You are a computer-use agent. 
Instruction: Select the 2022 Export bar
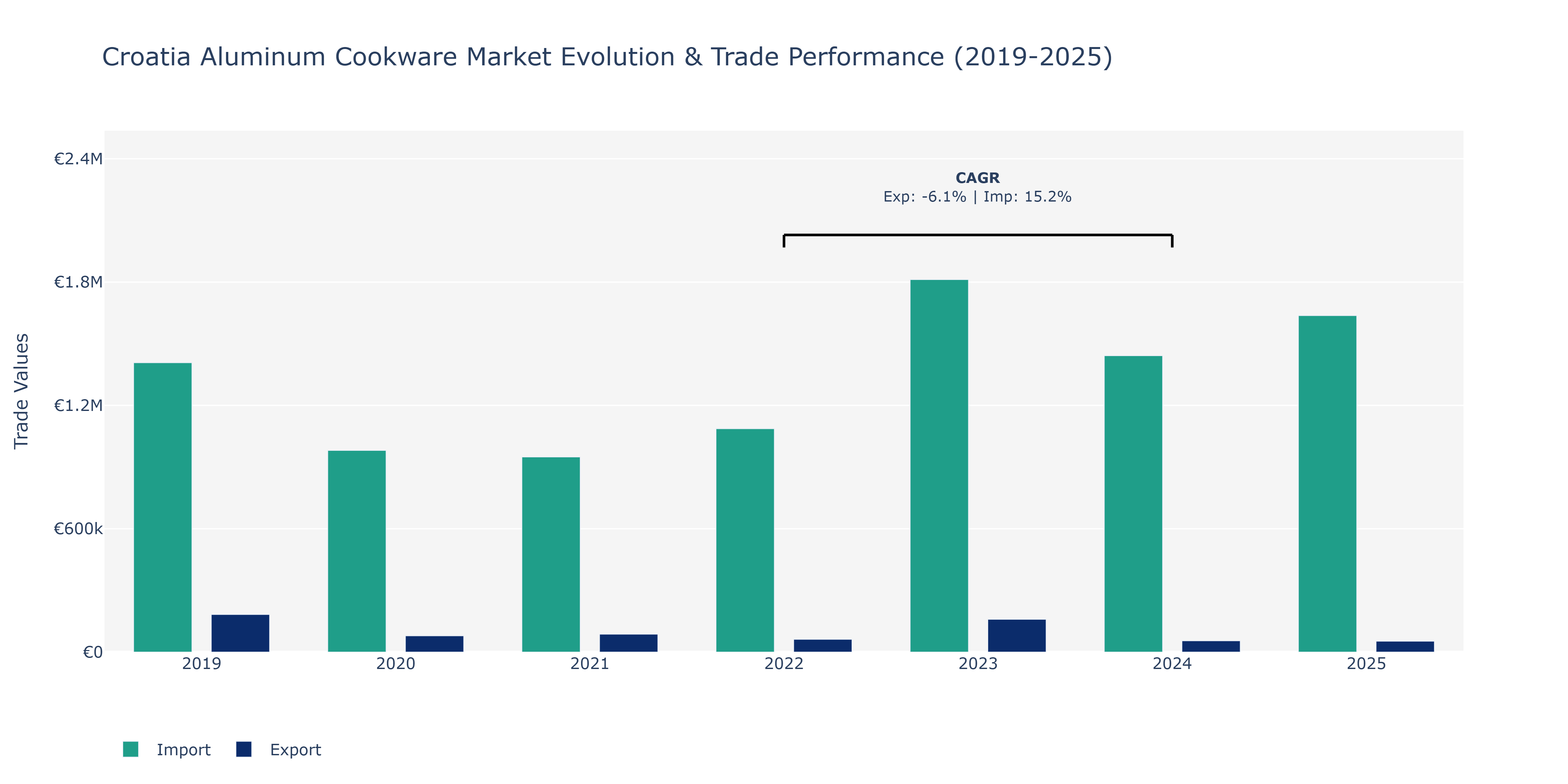[x=823, y=646]
